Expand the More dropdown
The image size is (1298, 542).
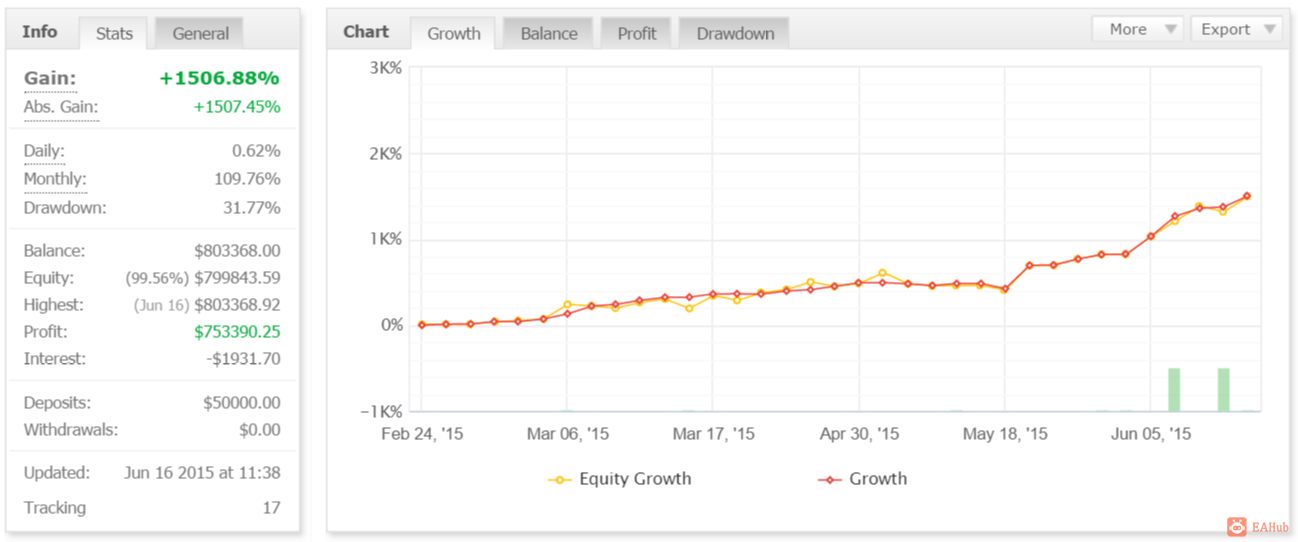[x=1138, y=29]
